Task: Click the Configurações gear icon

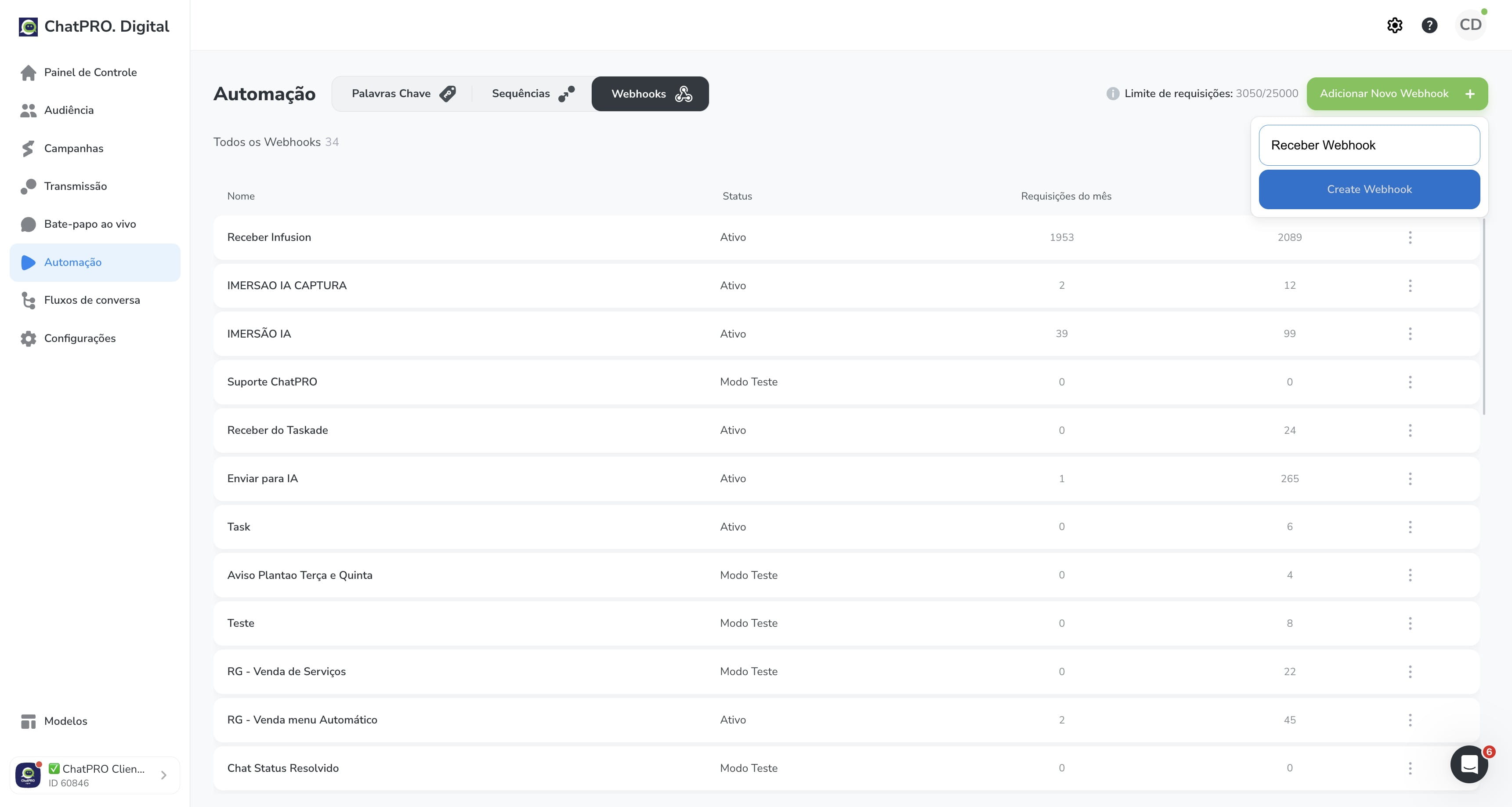Action: tap(28, 338)
